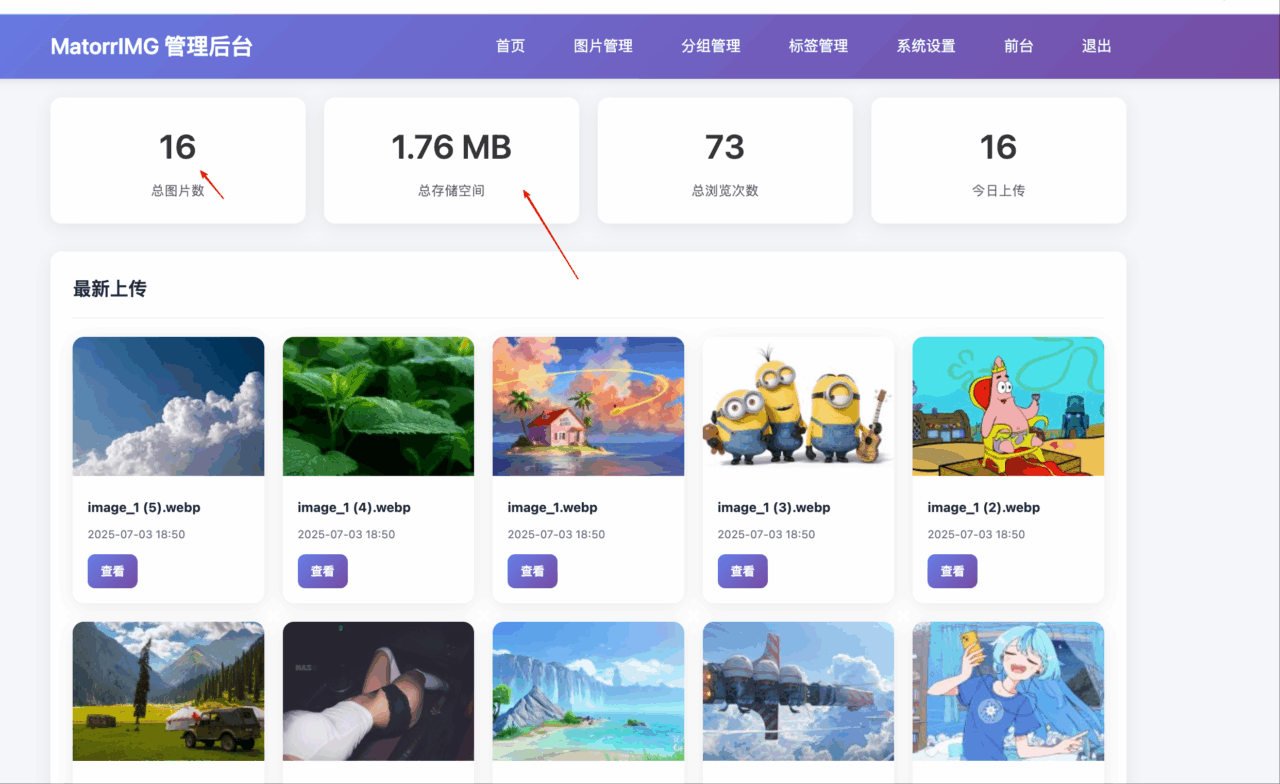Click 查看 for image_1 (3).webp
Image resolution: width=1280 pixels, height=784 pixels.
[742, 571]
